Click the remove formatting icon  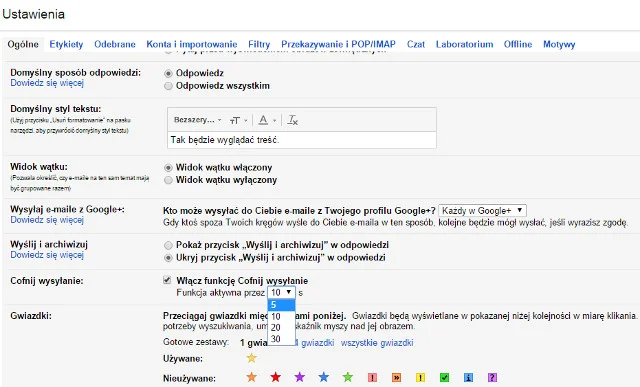pos(293,120)
